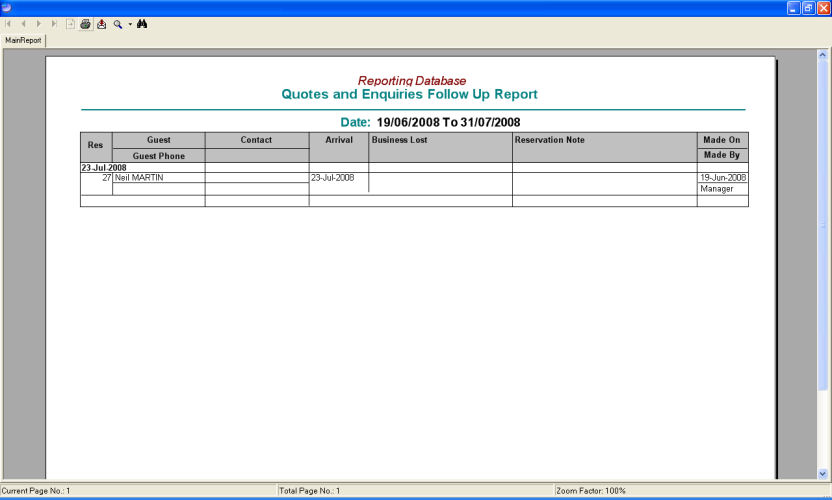Click the 'Made By' column header
This screenshot has width=832, height=500.
(x=722, y=155)
